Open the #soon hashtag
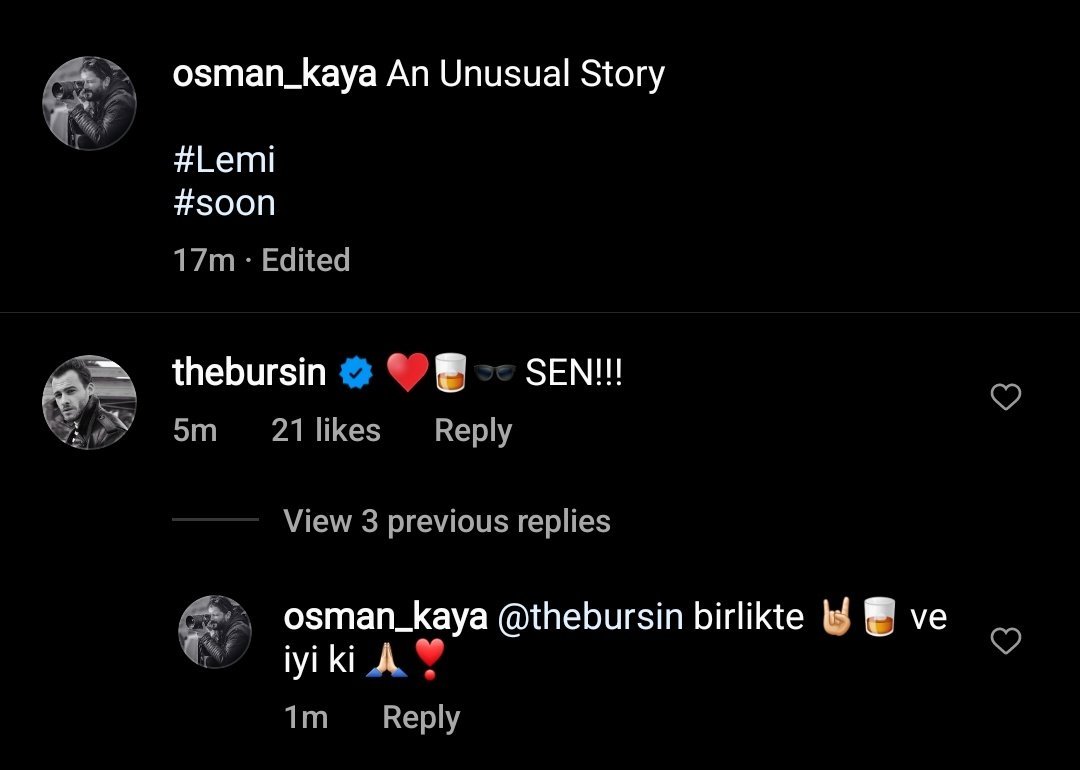 224,203
